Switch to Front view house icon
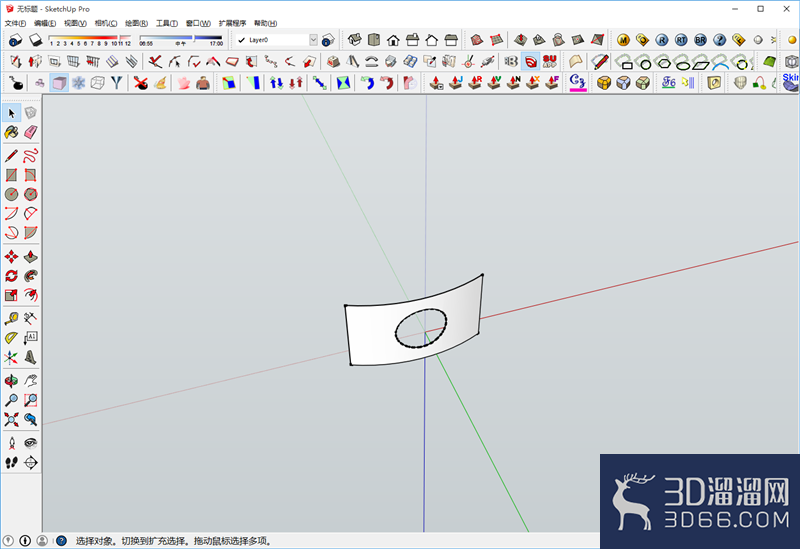Viewport: 800px width, 549px height. click(x=393, y=40)
